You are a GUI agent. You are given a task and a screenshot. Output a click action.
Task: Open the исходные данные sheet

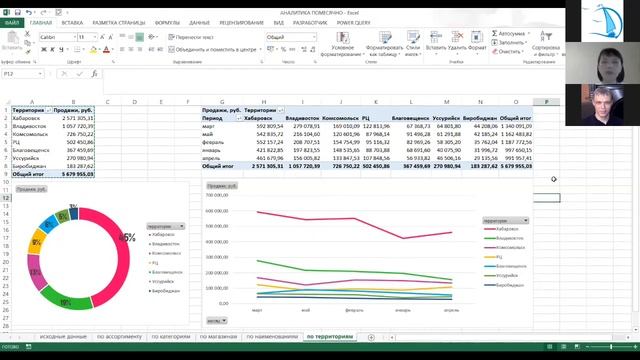[63, 337]
